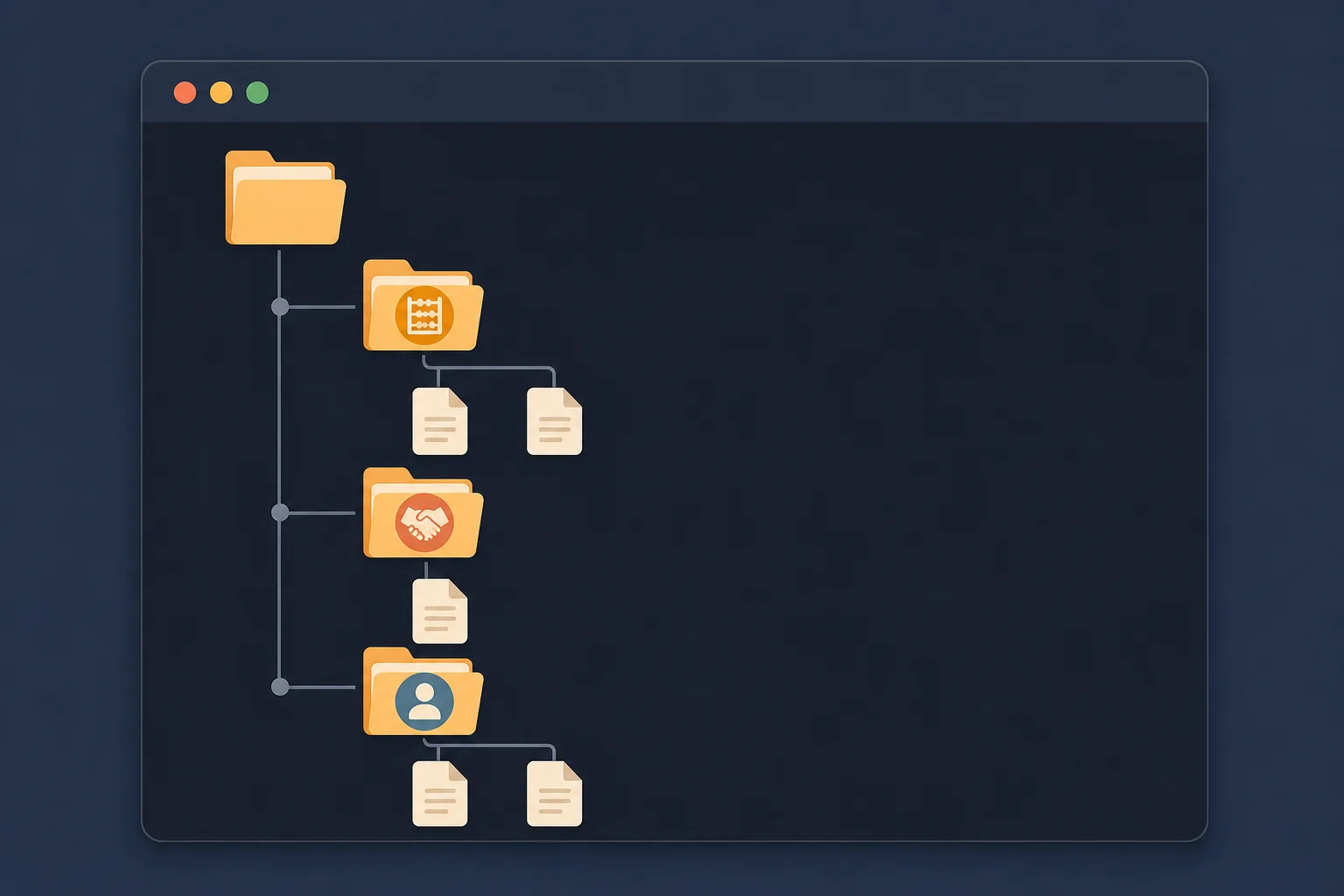The width and height of the screenshot is (1344, 896).
Task: Maximize the window using the green dot
Action: pos(257,93)
